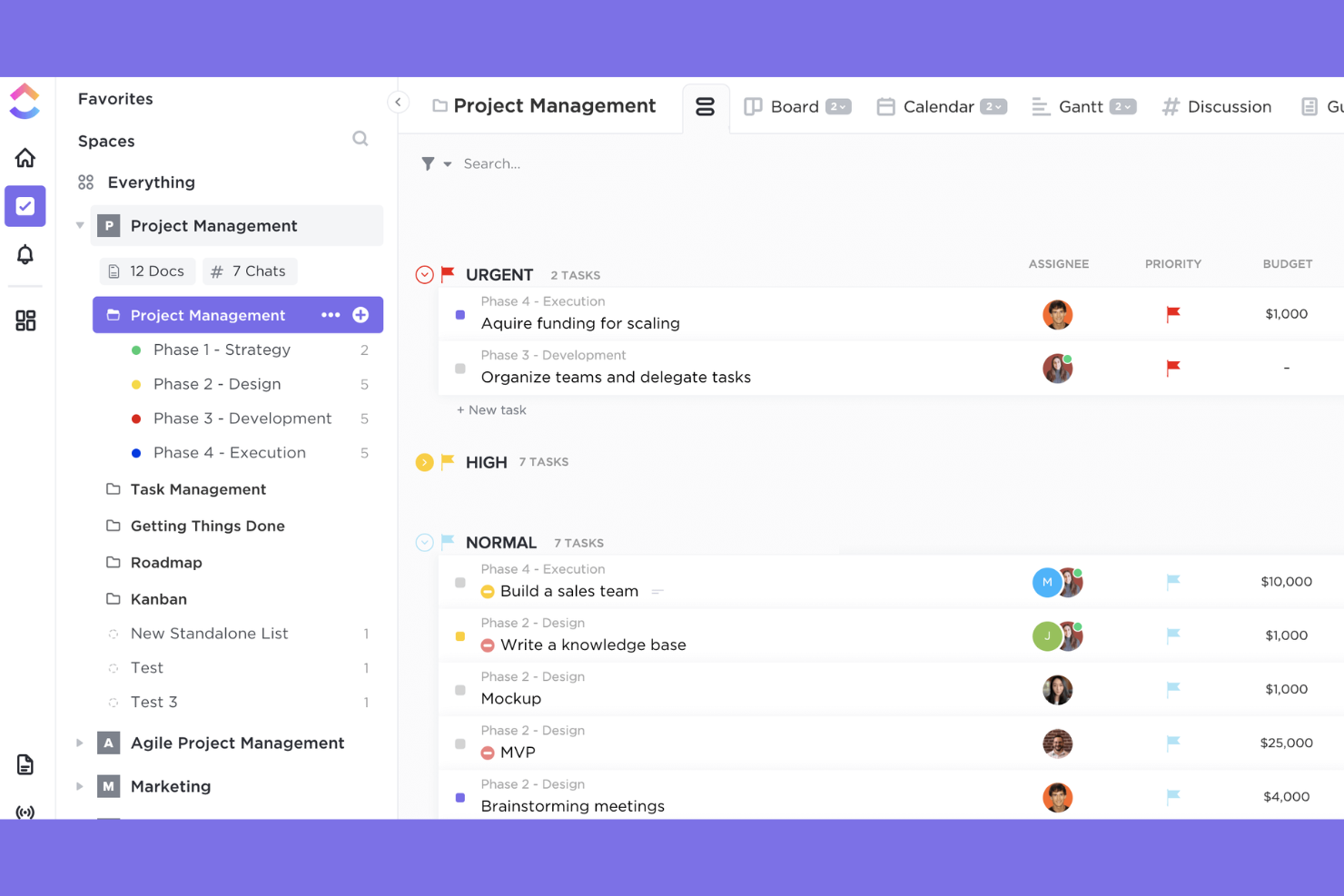Toggle status box for Write a knowledge base

coord(460,636)
